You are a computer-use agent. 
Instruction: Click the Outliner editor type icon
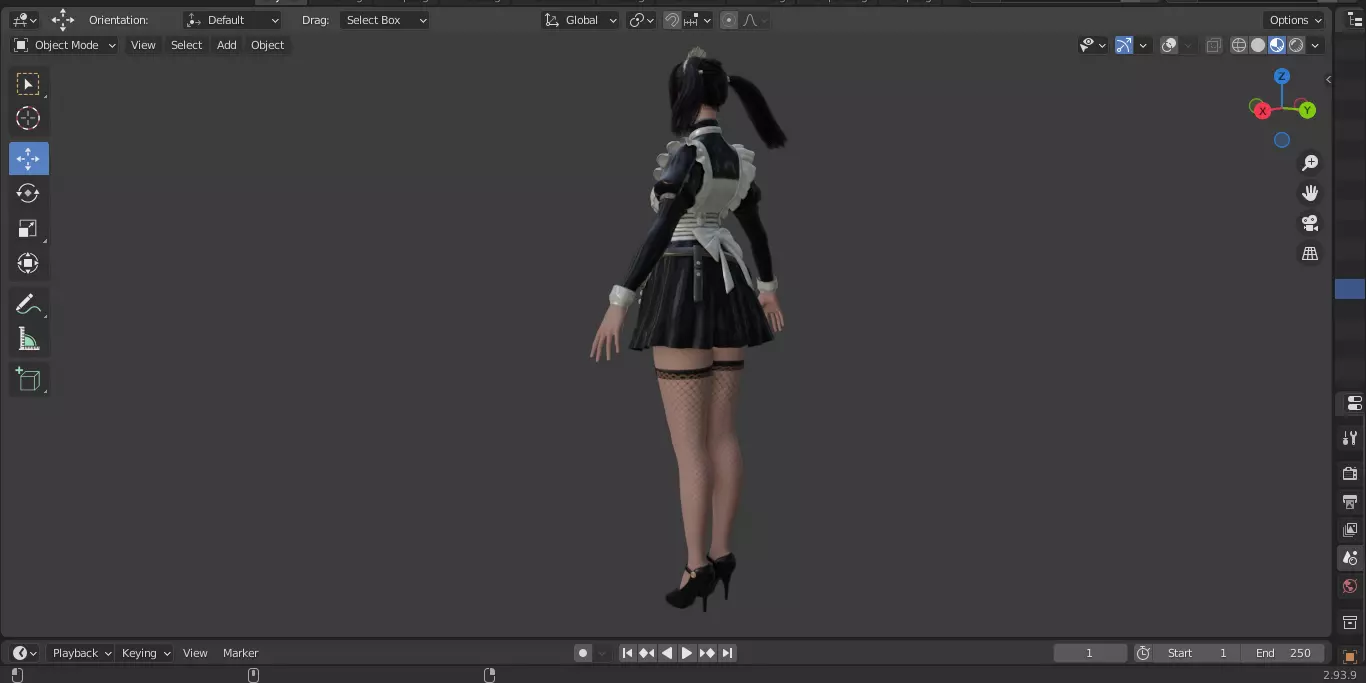(1355, 20)
